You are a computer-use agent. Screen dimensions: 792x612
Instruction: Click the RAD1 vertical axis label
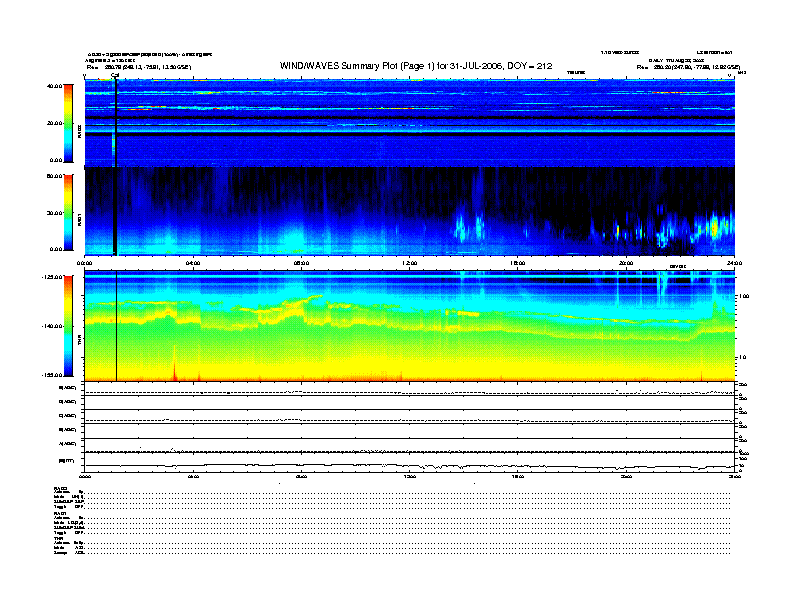[x=79, y=219]
